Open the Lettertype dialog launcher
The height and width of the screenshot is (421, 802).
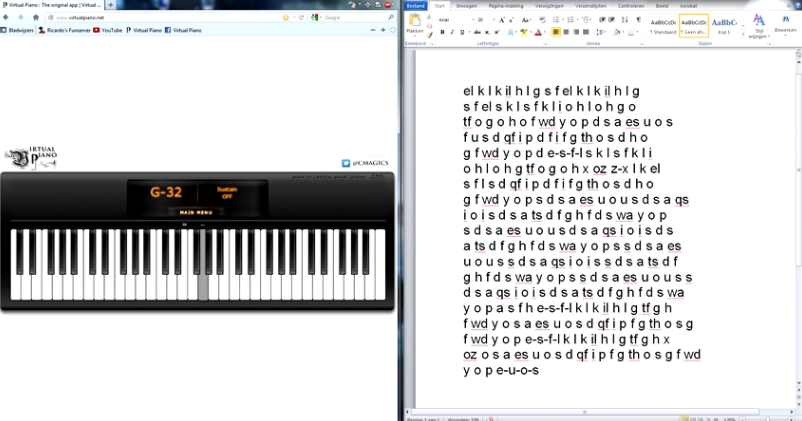(545, 44)
